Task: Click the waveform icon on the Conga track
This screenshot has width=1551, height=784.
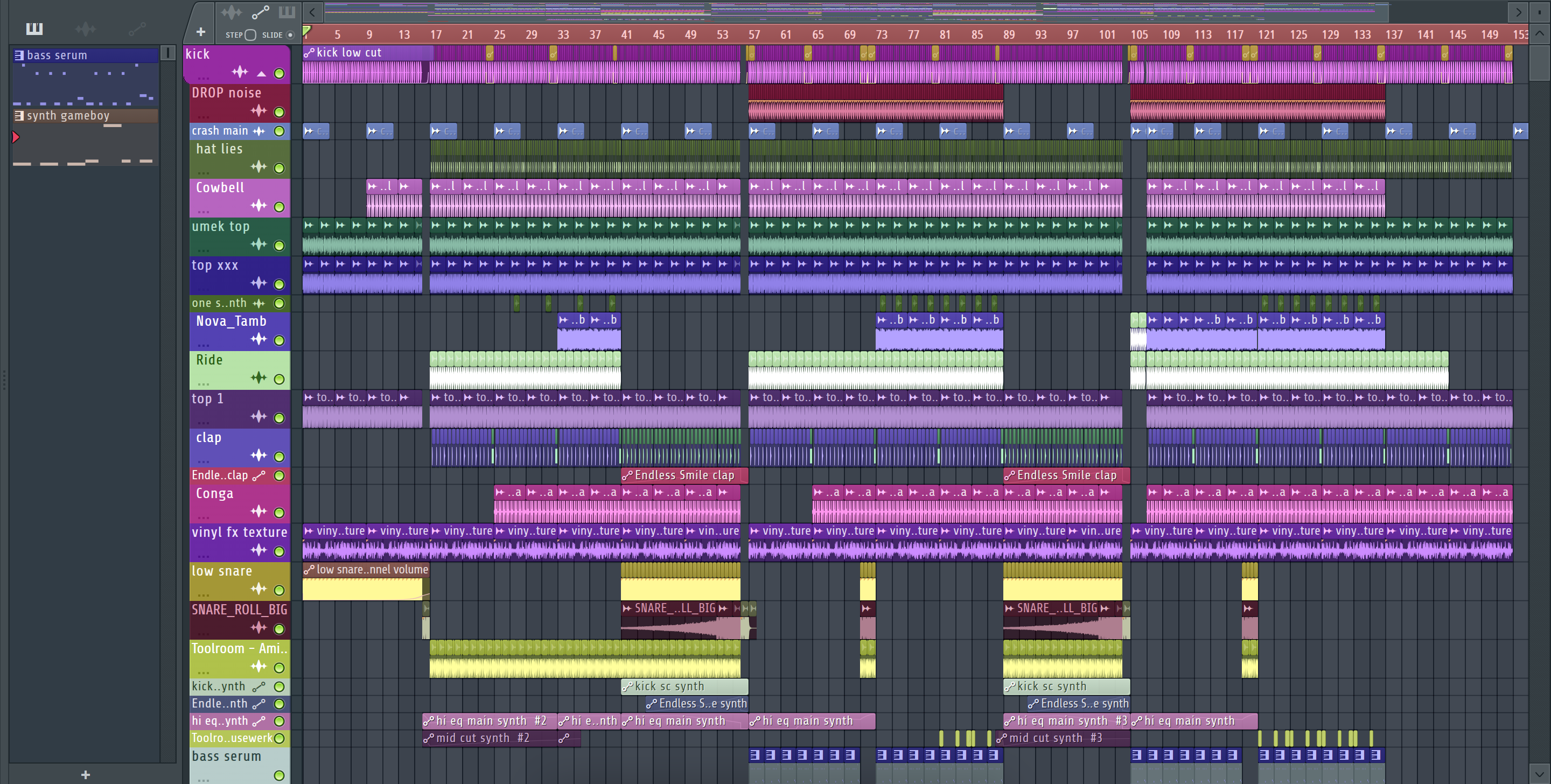Action: [258, 511]
